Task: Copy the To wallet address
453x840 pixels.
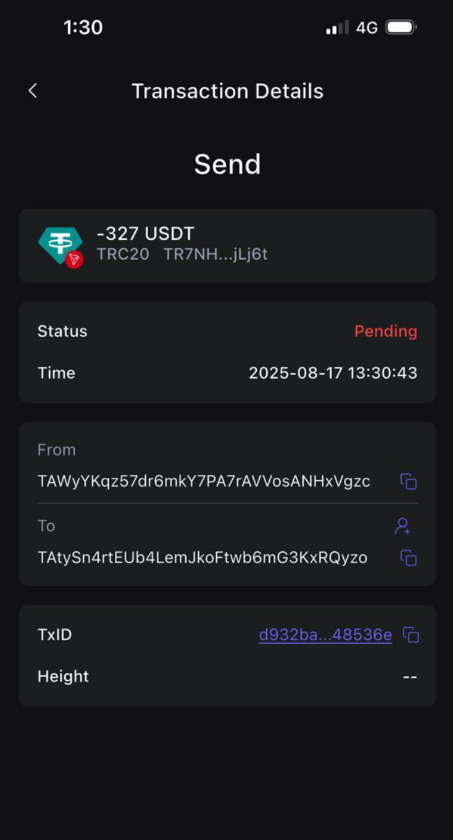Action: (409, 558)
